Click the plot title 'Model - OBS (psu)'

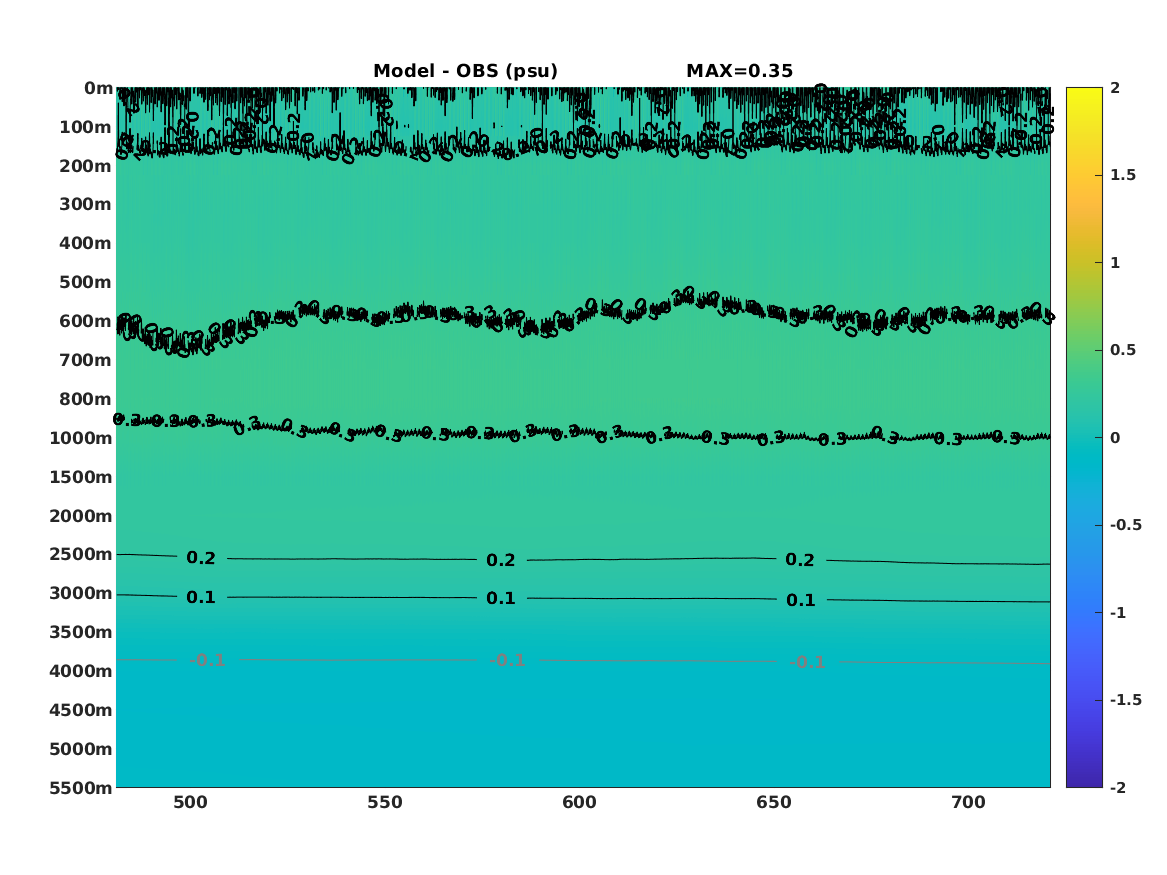[465, 71]
